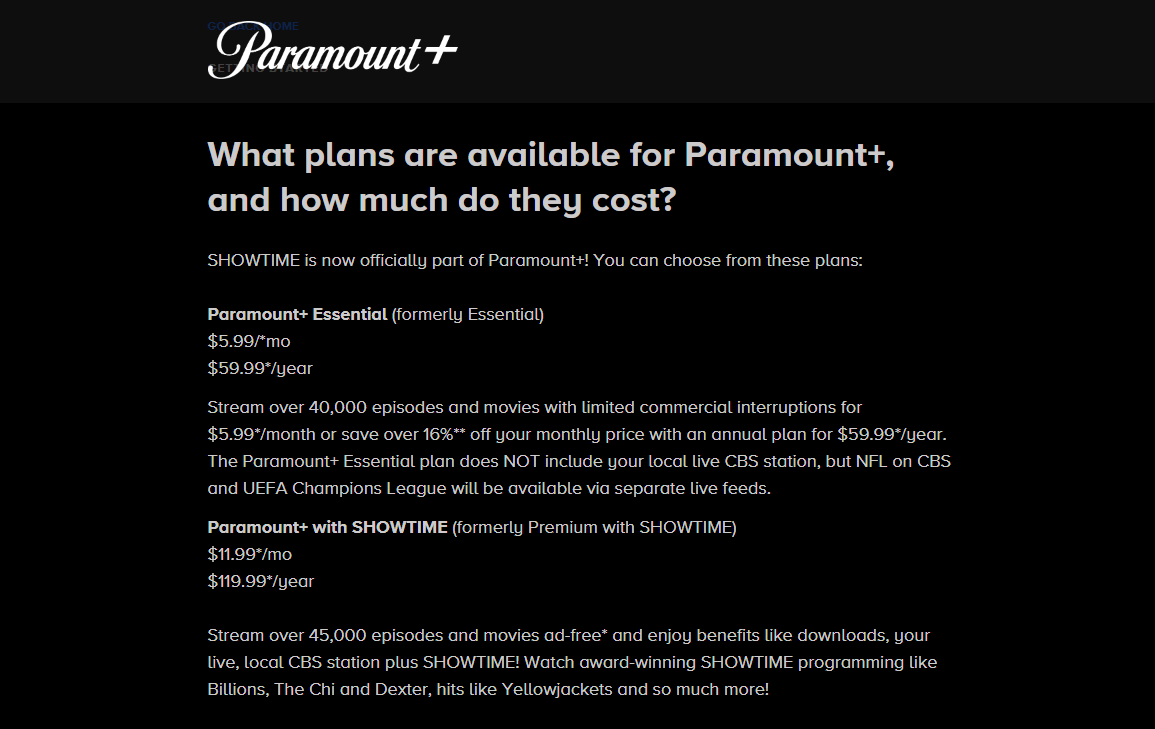The height and width of the screenshot is (729, 1155).
Task: Click "(formerly Premium with SHOWTIME)" note
Action: click(x=594, y=527)
